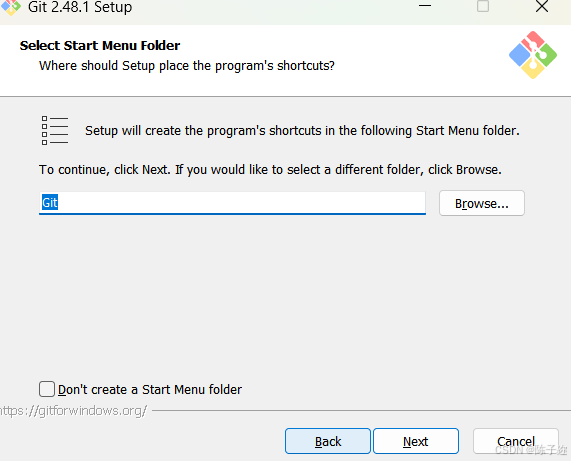571x461 pixels.
Task: Click the disabled maximize button
Action: pos(483,6)
